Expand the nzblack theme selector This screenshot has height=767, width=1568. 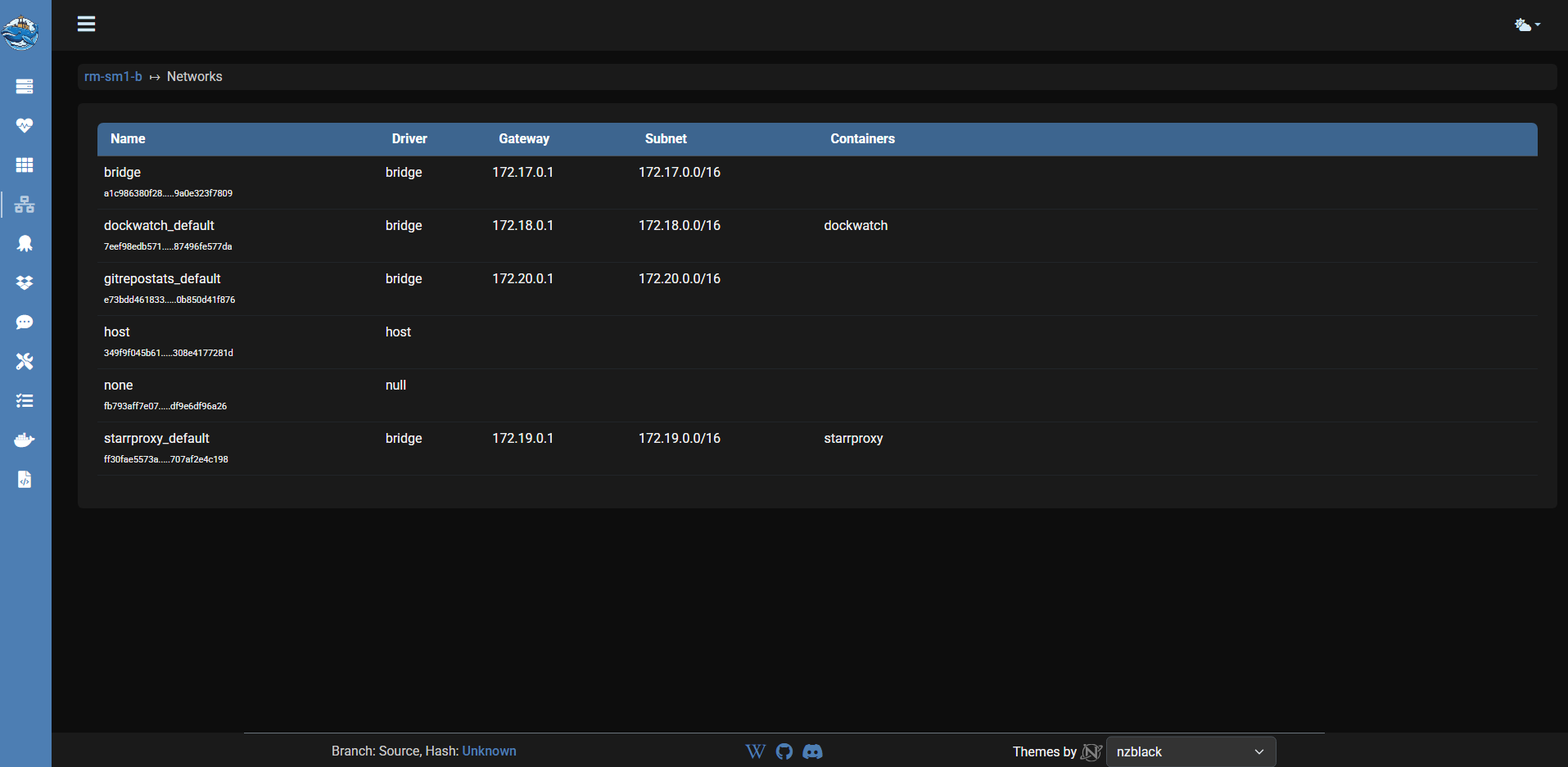[1190, 751]
